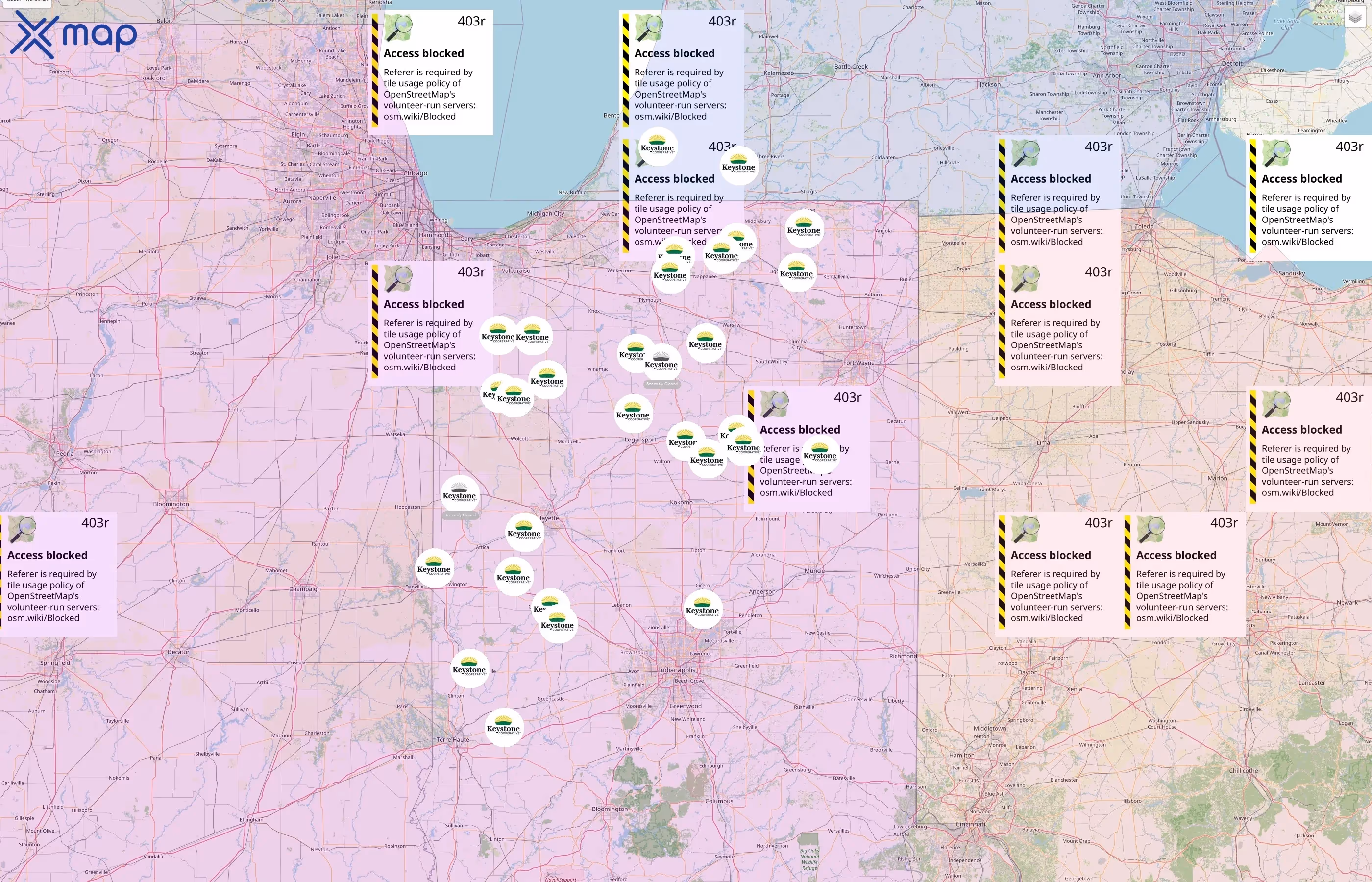Image resolution: width=1372 pixels, height=882 pixels.
Task: Open the map layers control
Action: point(1355,18)
